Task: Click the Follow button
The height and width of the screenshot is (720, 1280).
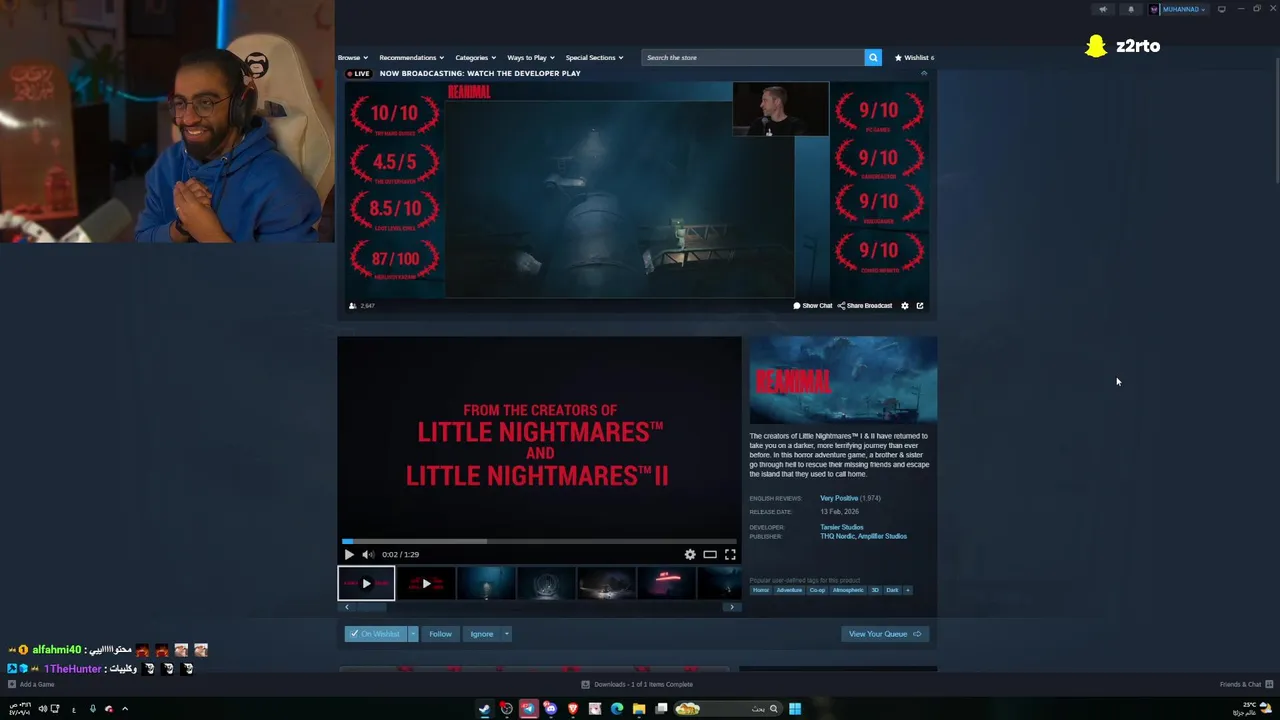Action: coord(440,634)
